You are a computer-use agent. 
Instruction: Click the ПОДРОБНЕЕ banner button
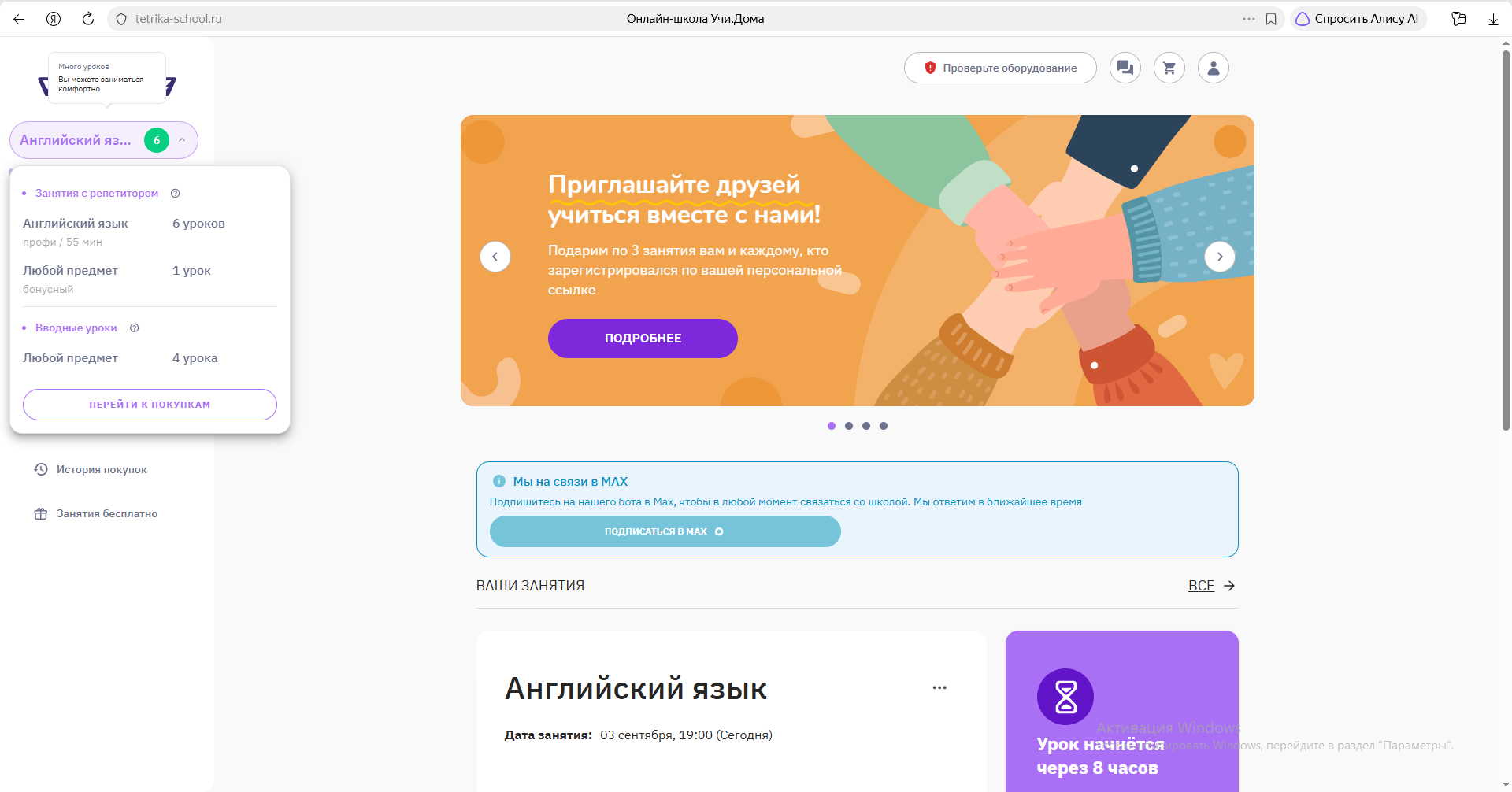(x=643, y=339)
